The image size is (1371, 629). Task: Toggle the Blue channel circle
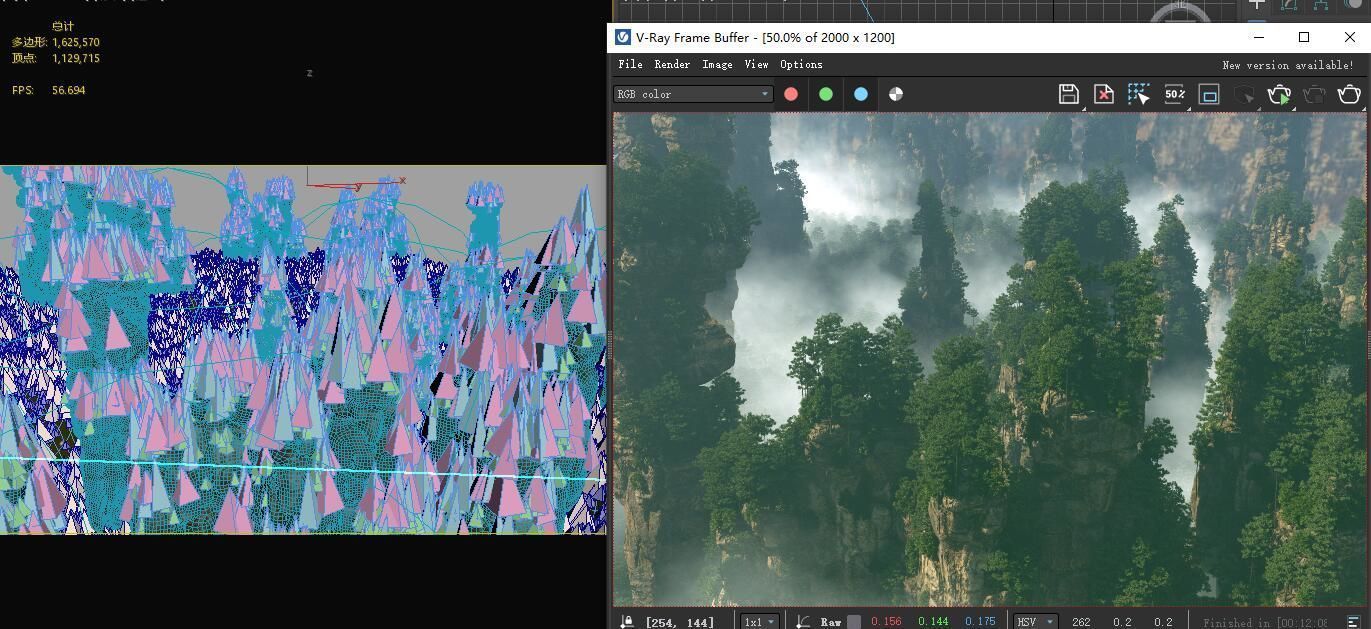[x=861, y=94]
